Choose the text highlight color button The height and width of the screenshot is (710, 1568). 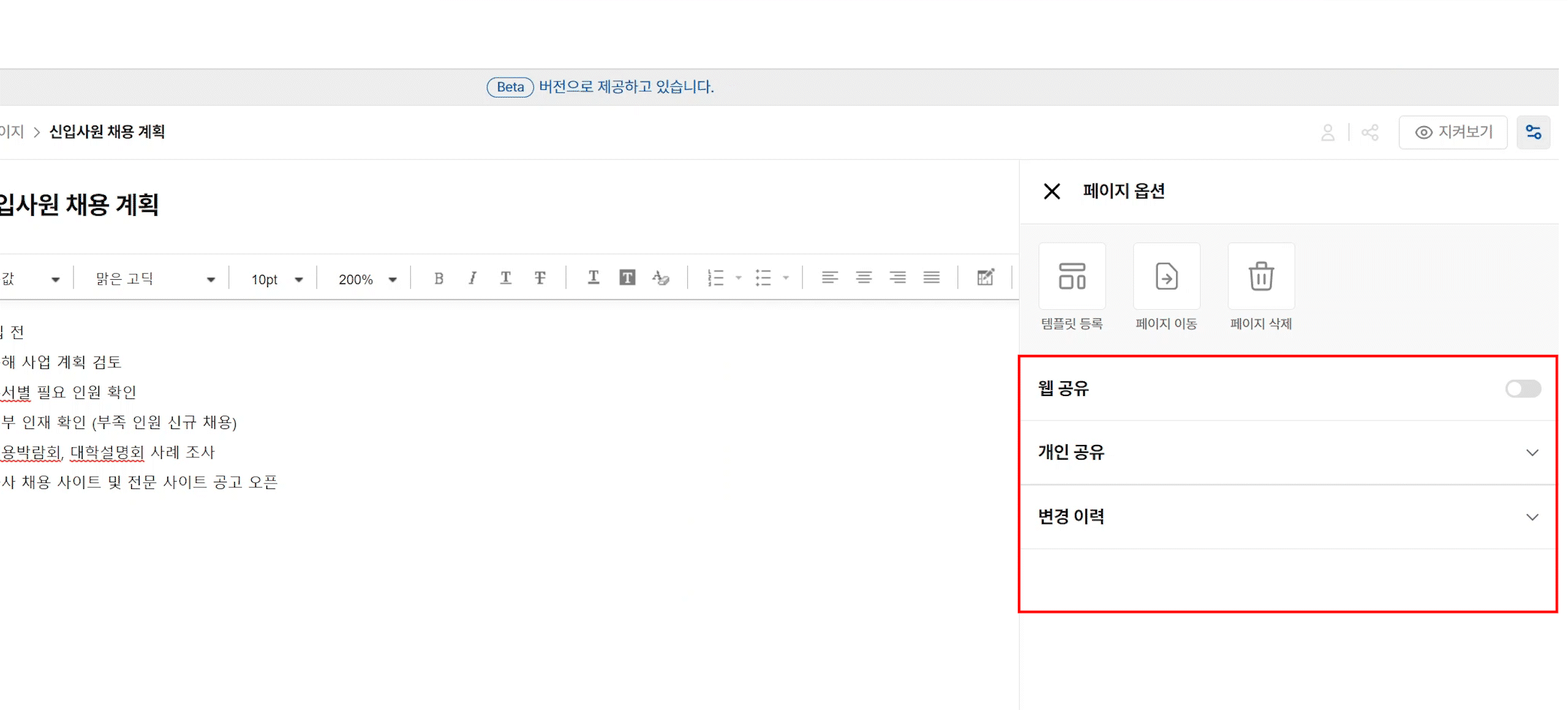(627, 278)
